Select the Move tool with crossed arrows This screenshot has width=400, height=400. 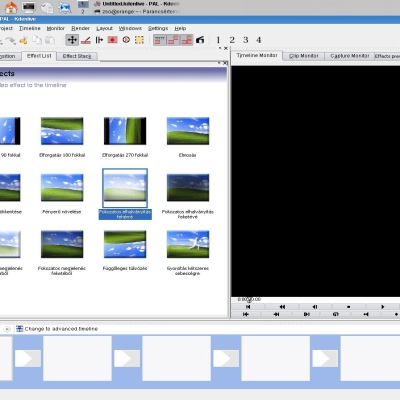click(72, 40)
